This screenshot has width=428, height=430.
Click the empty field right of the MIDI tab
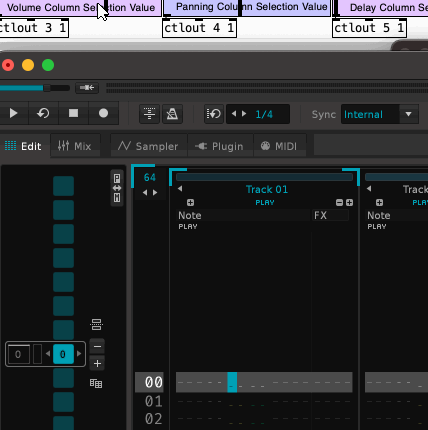371,145
